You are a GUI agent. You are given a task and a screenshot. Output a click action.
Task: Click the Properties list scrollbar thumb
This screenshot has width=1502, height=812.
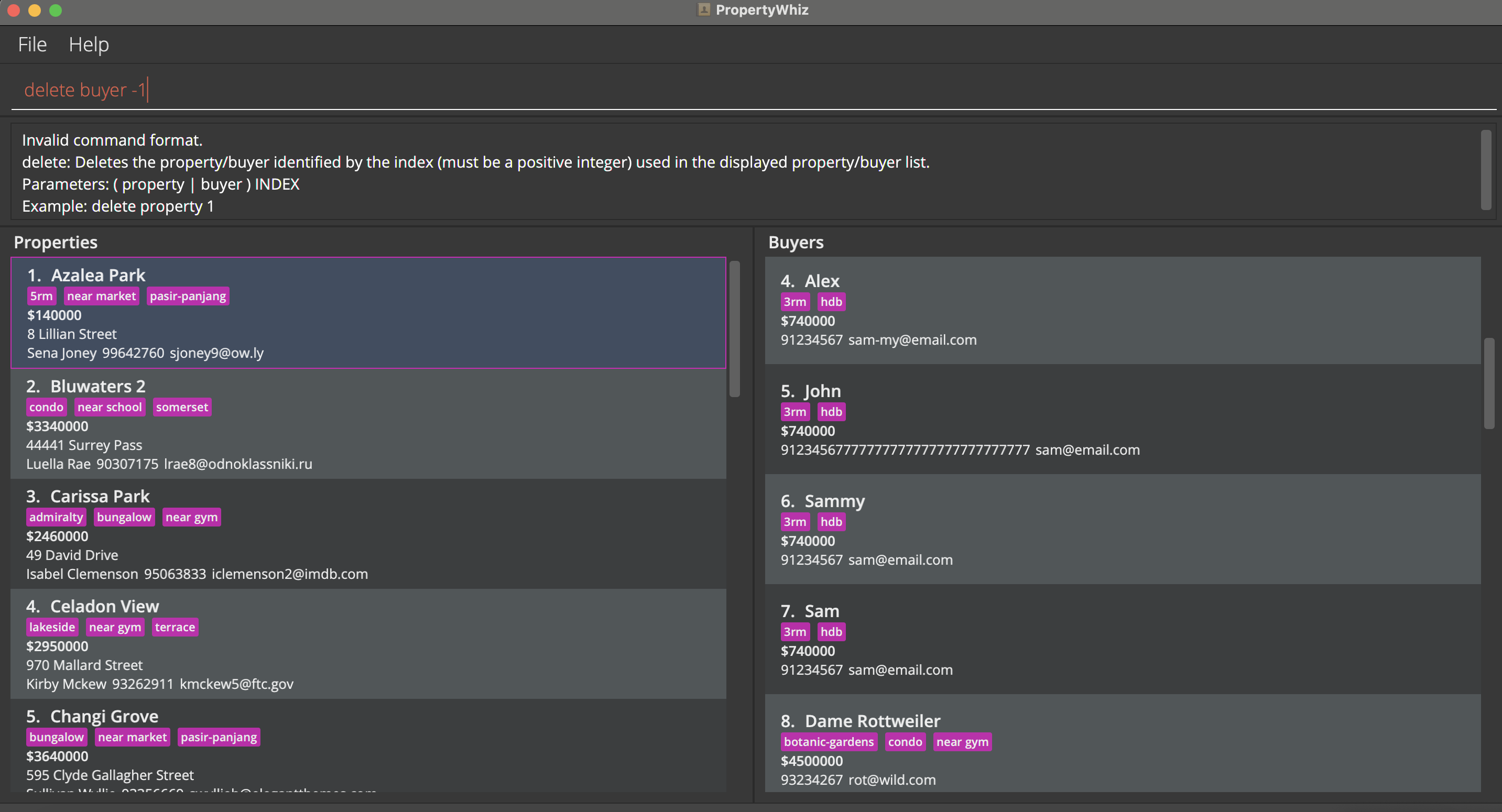[x=734, y=330]
